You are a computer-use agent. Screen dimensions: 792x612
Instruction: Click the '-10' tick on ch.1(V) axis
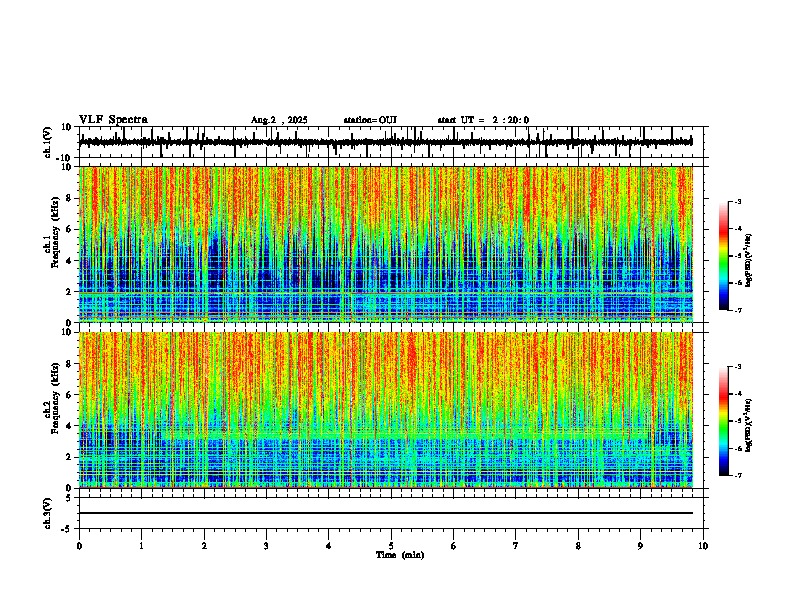click(x=65, y=158)
